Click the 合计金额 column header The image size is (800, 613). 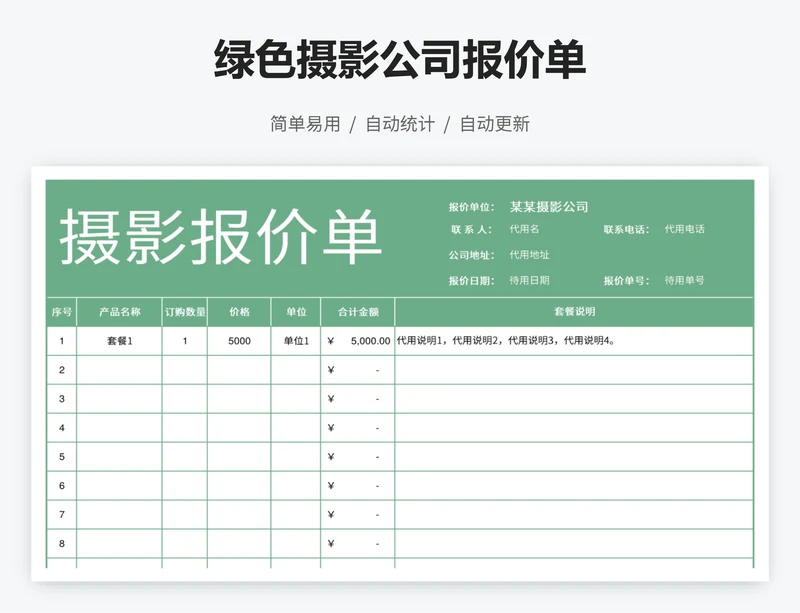coord(358,312)
